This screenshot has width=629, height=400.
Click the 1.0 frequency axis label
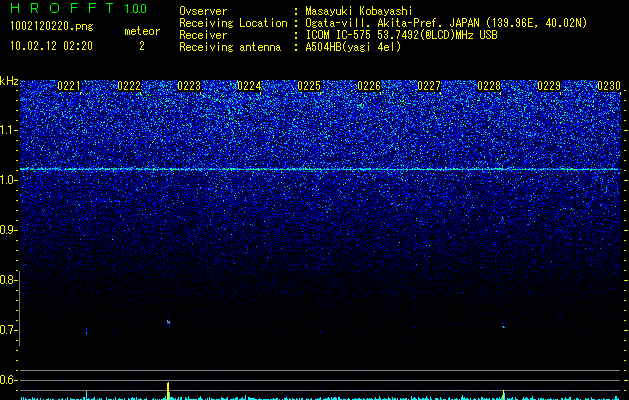click(x=9, y=180)
